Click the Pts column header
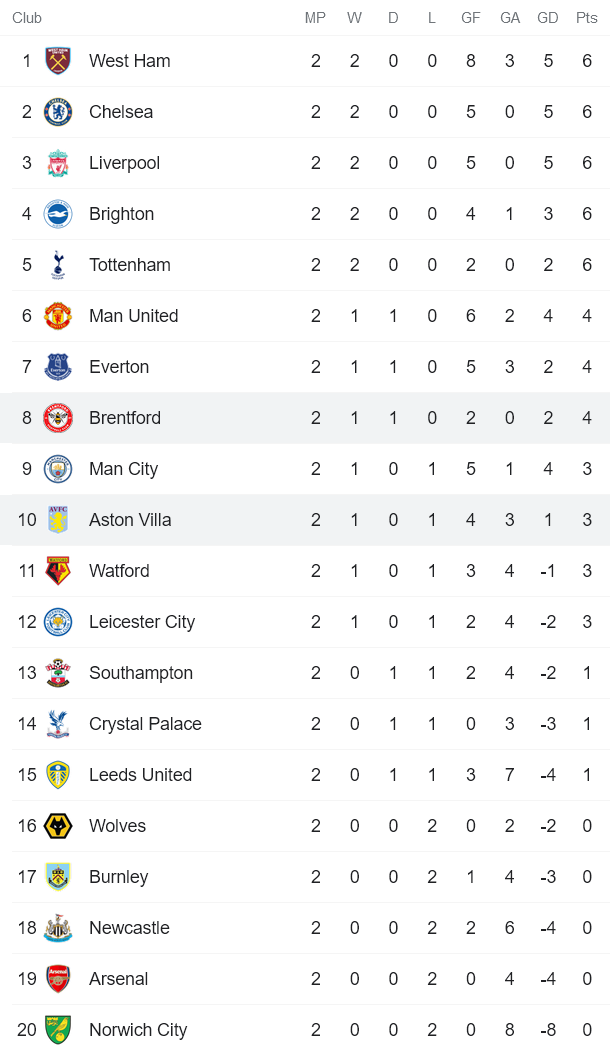 click(x=587, y=18)
